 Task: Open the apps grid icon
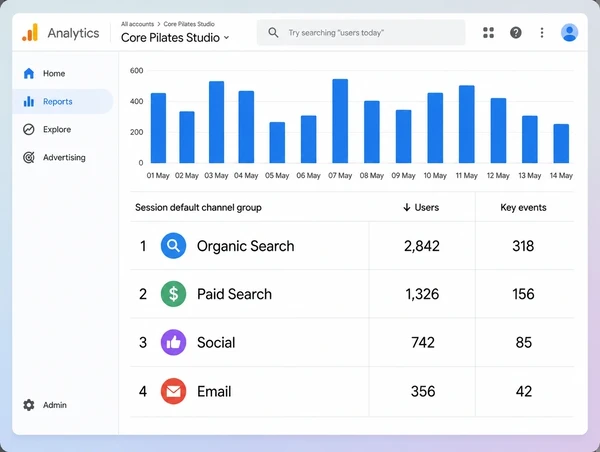pyautogui.click(x=488, y=33)
